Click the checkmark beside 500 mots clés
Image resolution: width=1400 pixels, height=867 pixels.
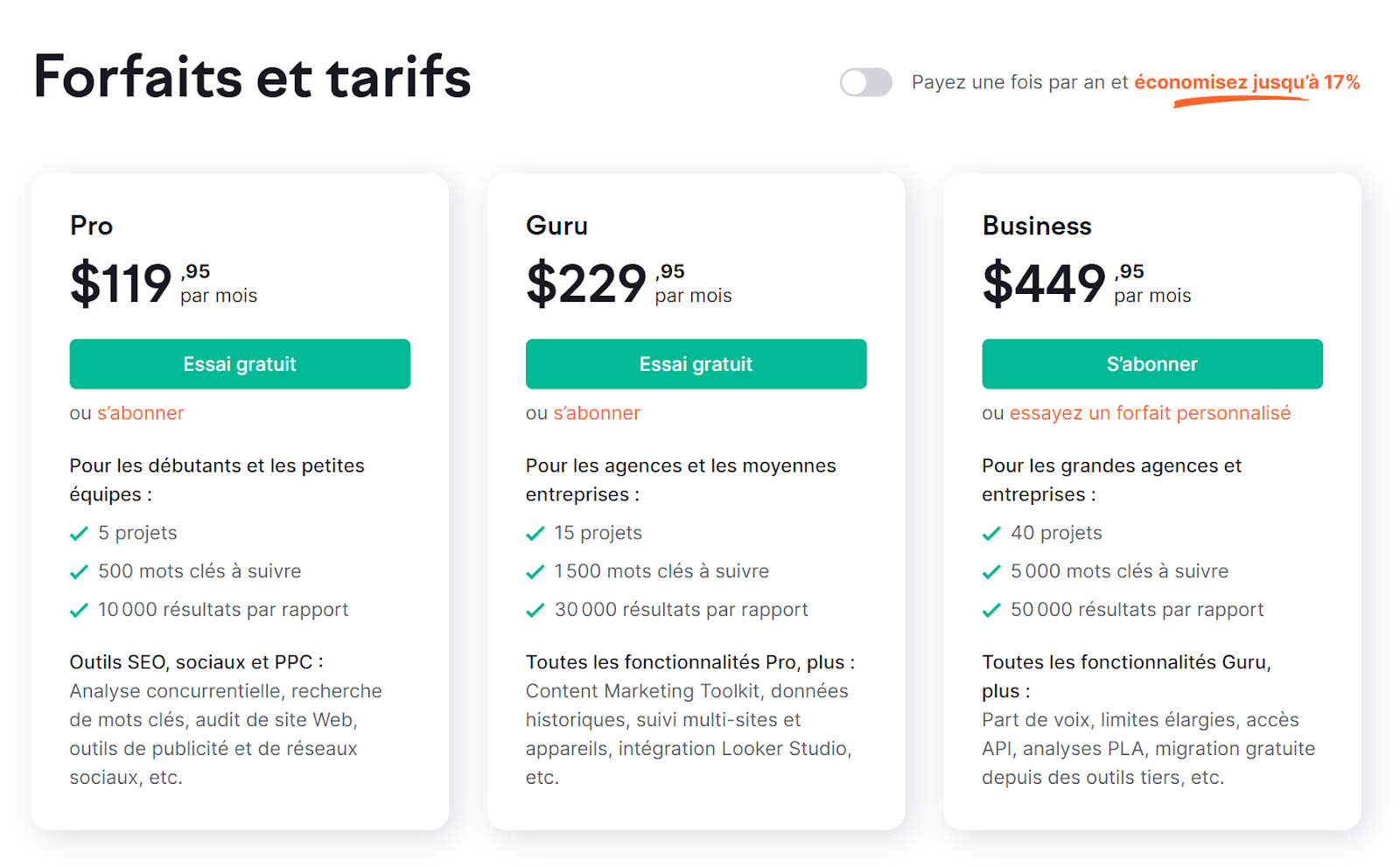(x=79, y=572)
